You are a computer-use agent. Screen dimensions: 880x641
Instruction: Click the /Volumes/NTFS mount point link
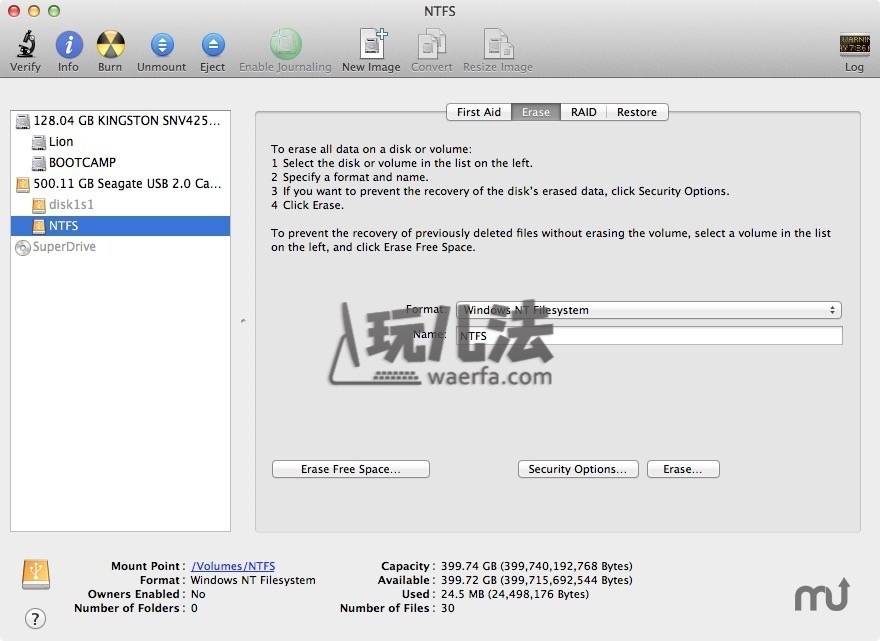tap(233, 566)
